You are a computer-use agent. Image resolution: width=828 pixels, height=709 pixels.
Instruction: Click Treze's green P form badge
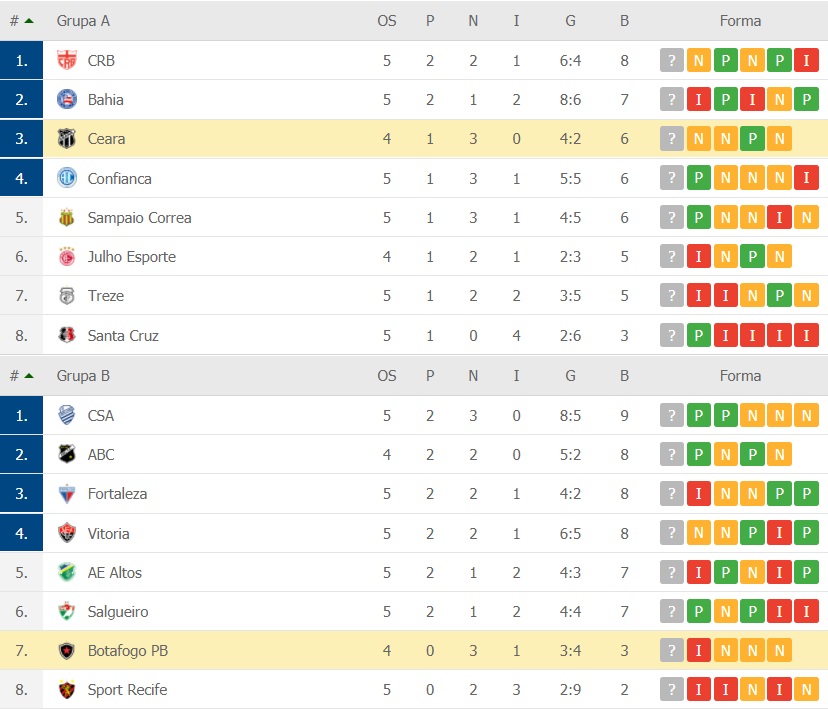coord(779,296)
